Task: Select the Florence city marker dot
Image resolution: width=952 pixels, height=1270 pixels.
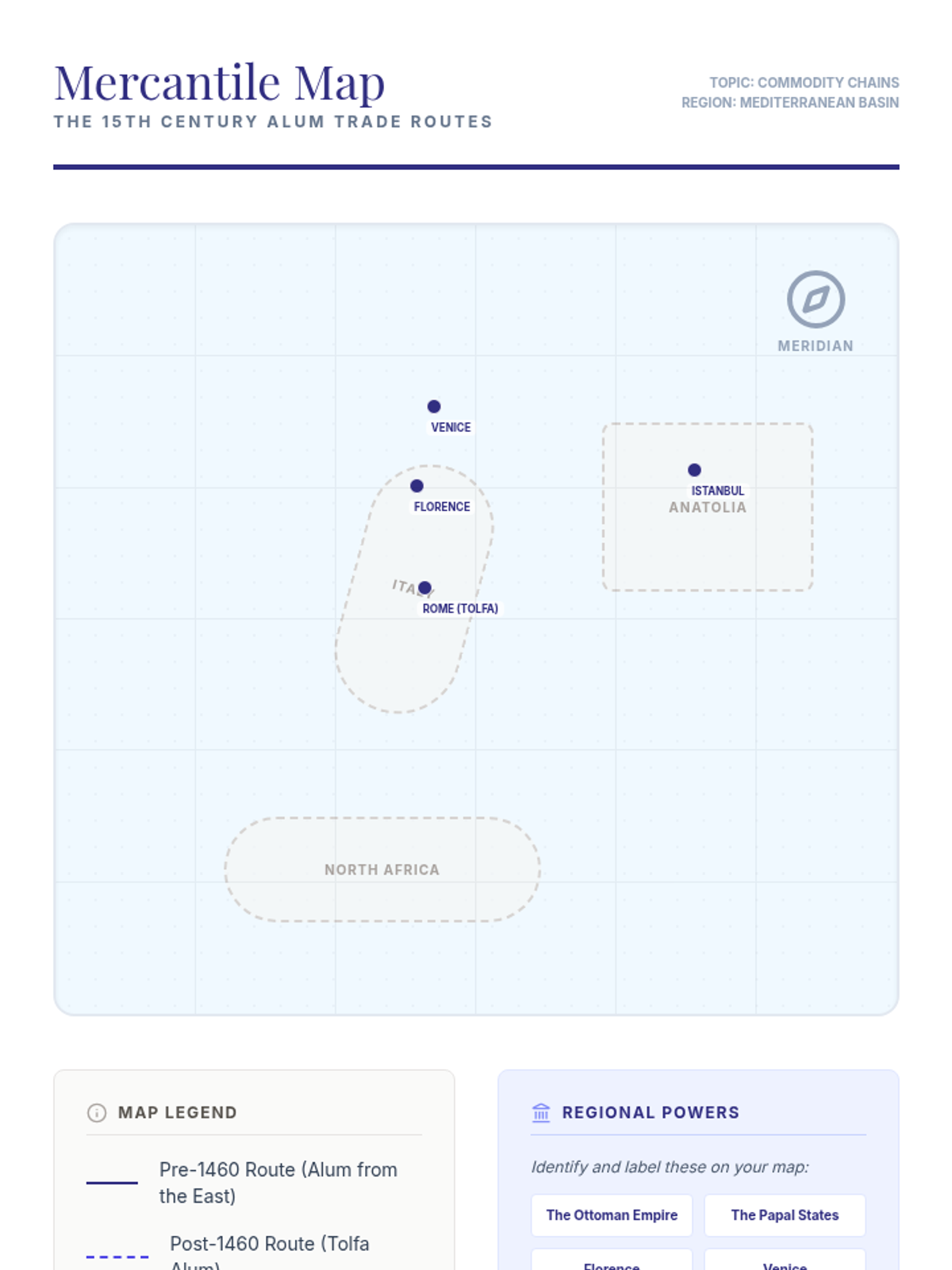Action: tap(416, 486)
